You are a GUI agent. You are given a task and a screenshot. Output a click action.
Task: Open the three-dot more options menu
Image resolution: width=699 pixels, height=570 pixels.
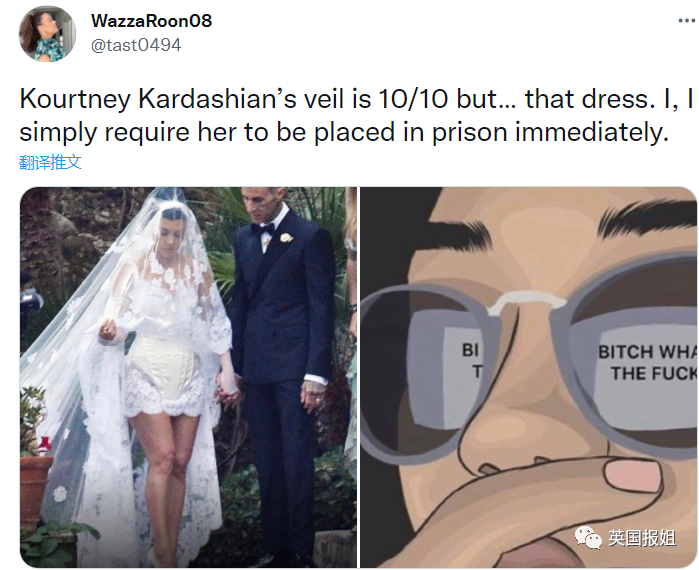[687, 21]
